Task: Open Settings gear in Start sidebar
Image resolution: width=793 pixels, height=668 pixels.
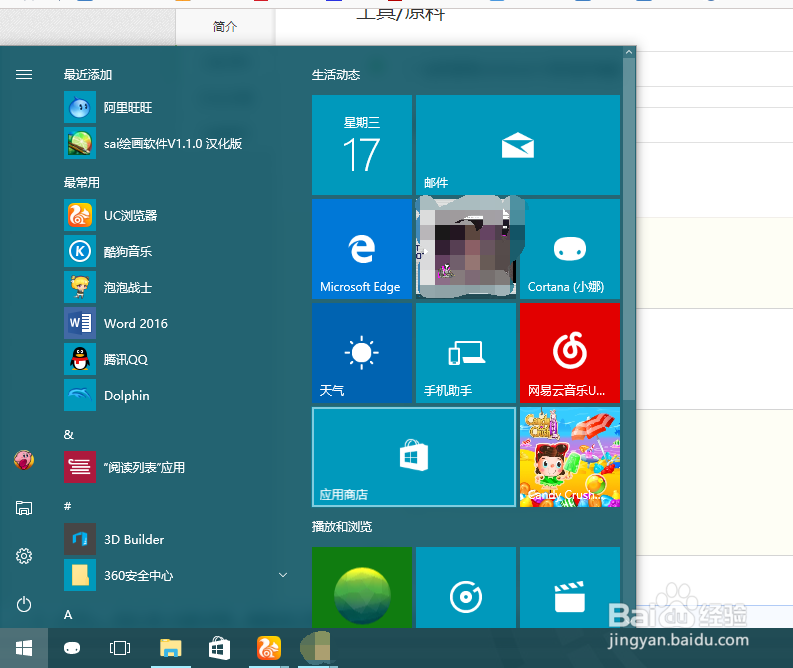Action: [24, 556]
